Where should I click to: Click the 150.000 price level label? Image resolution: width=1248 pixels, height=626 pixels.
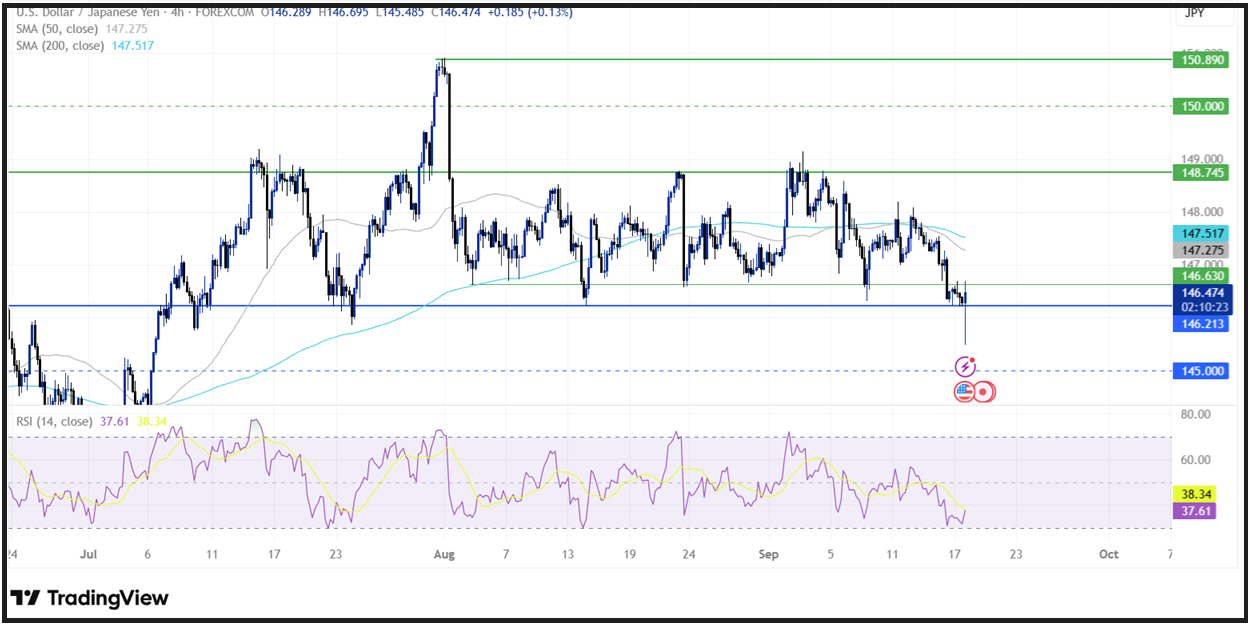click(1200, 106)
